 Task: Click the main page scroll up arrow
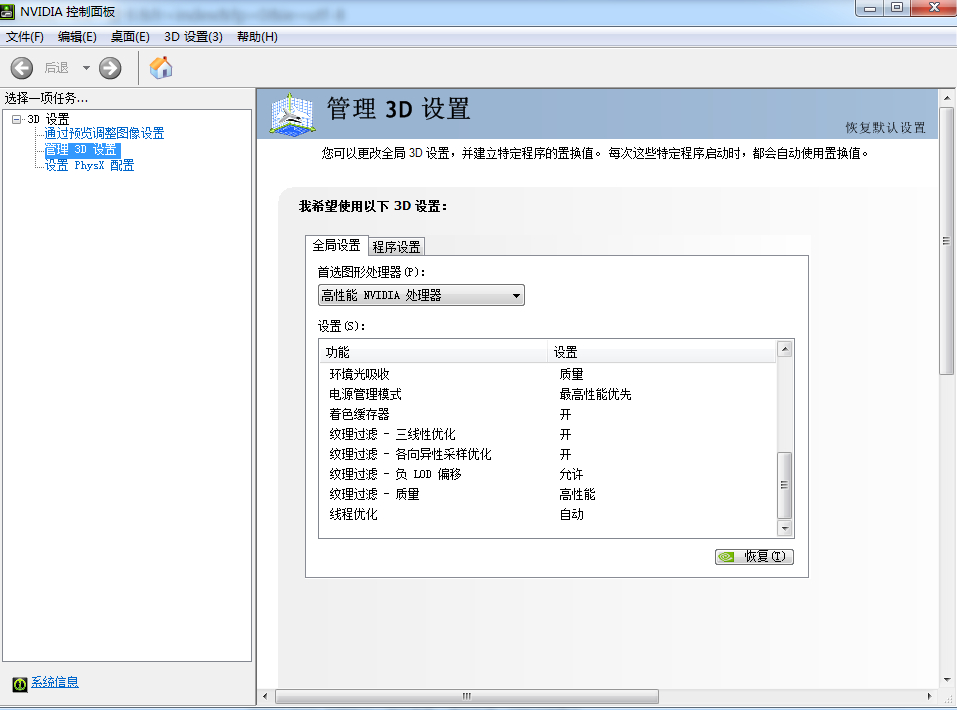pyautogui.click(x=947, y=98)
